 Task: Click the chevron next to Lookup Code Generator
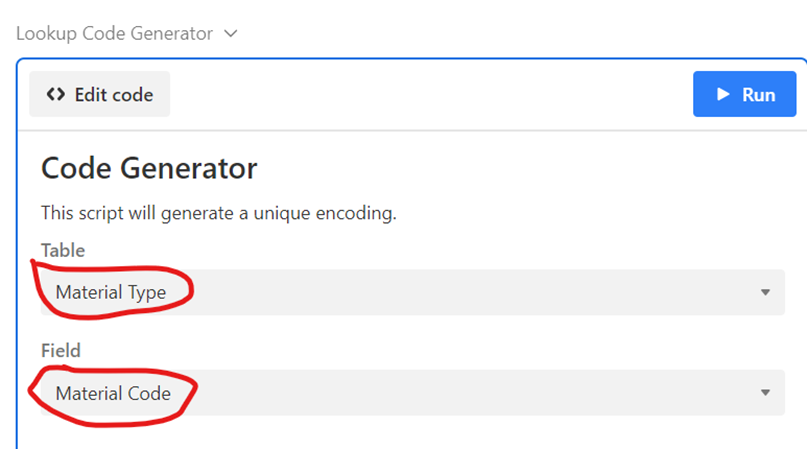point(231,34)
